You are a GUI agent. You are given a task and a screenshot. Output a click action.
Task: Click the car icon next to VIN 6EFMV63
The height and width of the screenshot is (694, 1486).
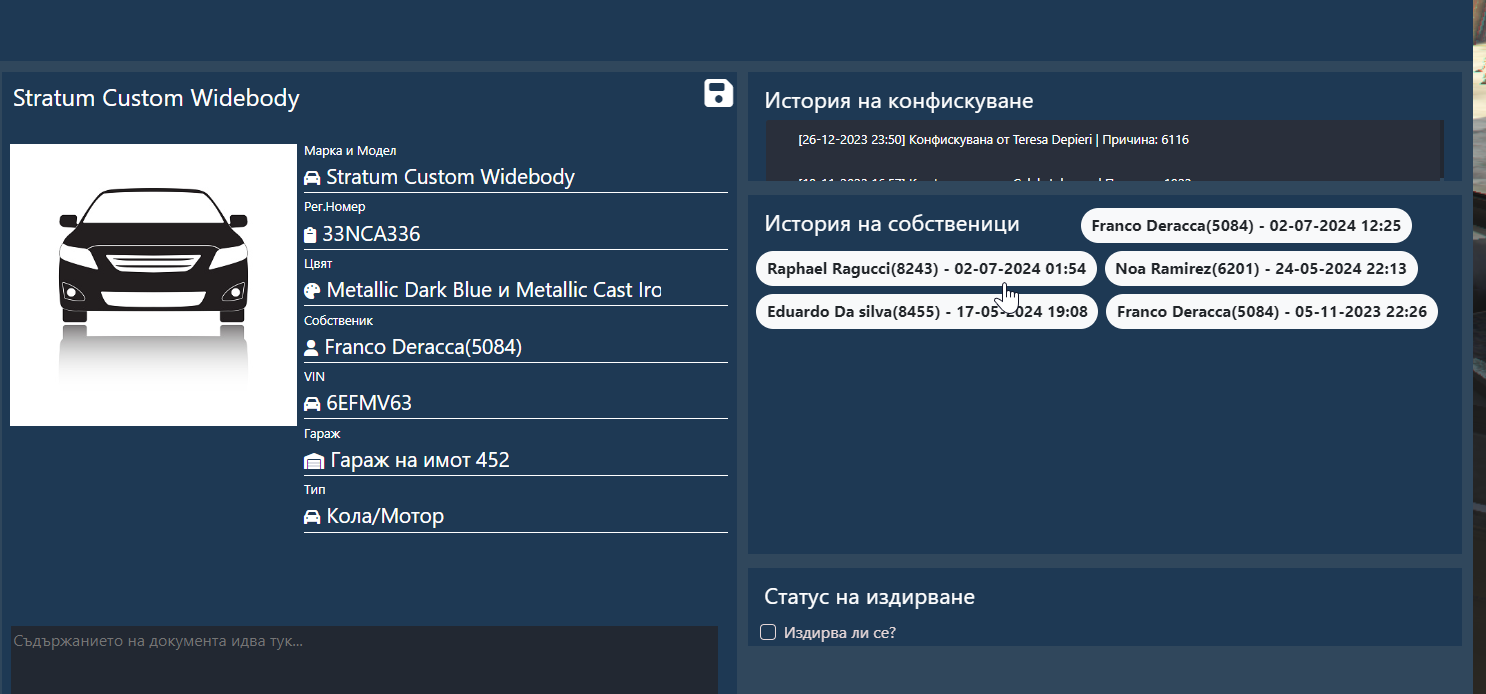(312, 404)
